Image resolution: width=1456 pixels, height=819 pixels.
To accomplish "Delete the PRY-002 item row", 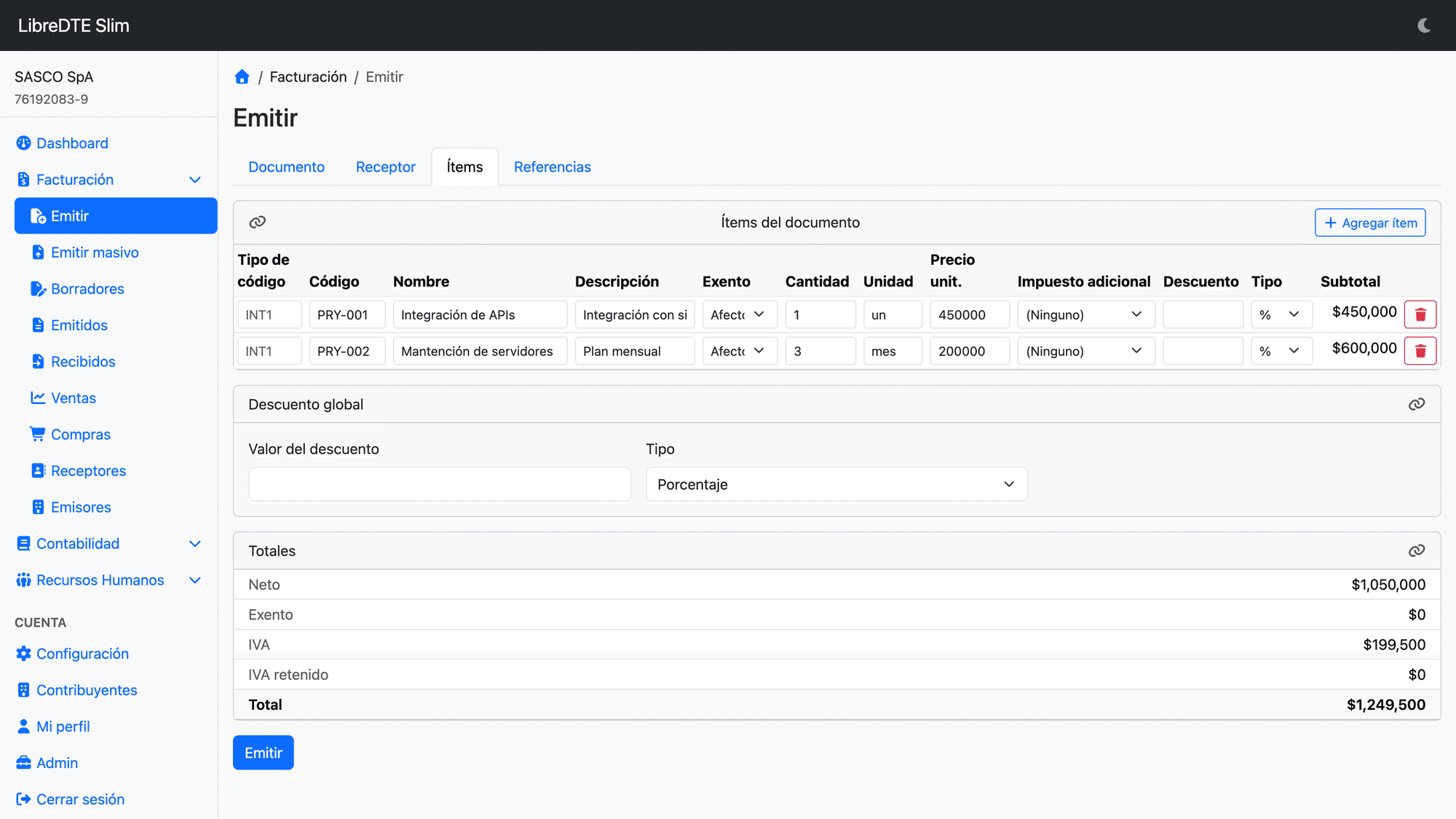I will [x=1420, y=351].
